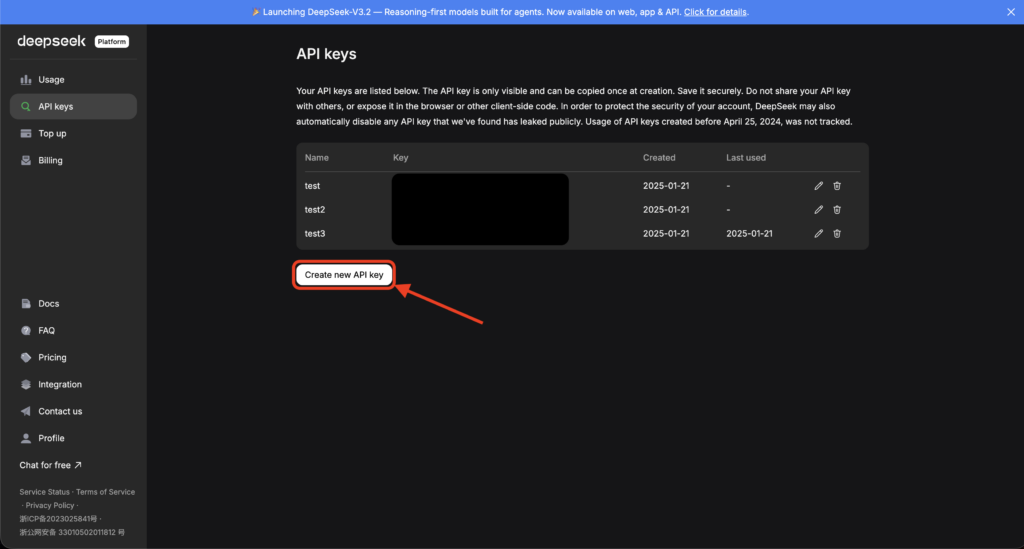
Task: Click the edit pencil icon for test key
Action: pyautogui.click(x=819, y=185)
